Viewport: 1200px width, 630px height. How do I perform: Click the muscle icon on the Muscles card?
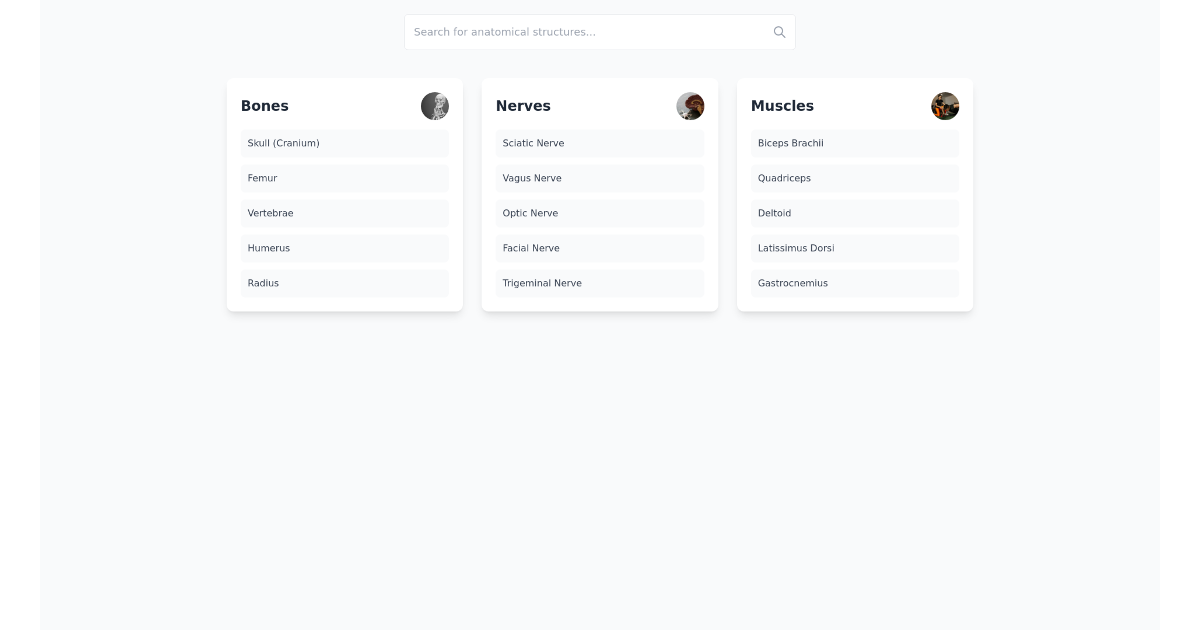tap(945, 106)
